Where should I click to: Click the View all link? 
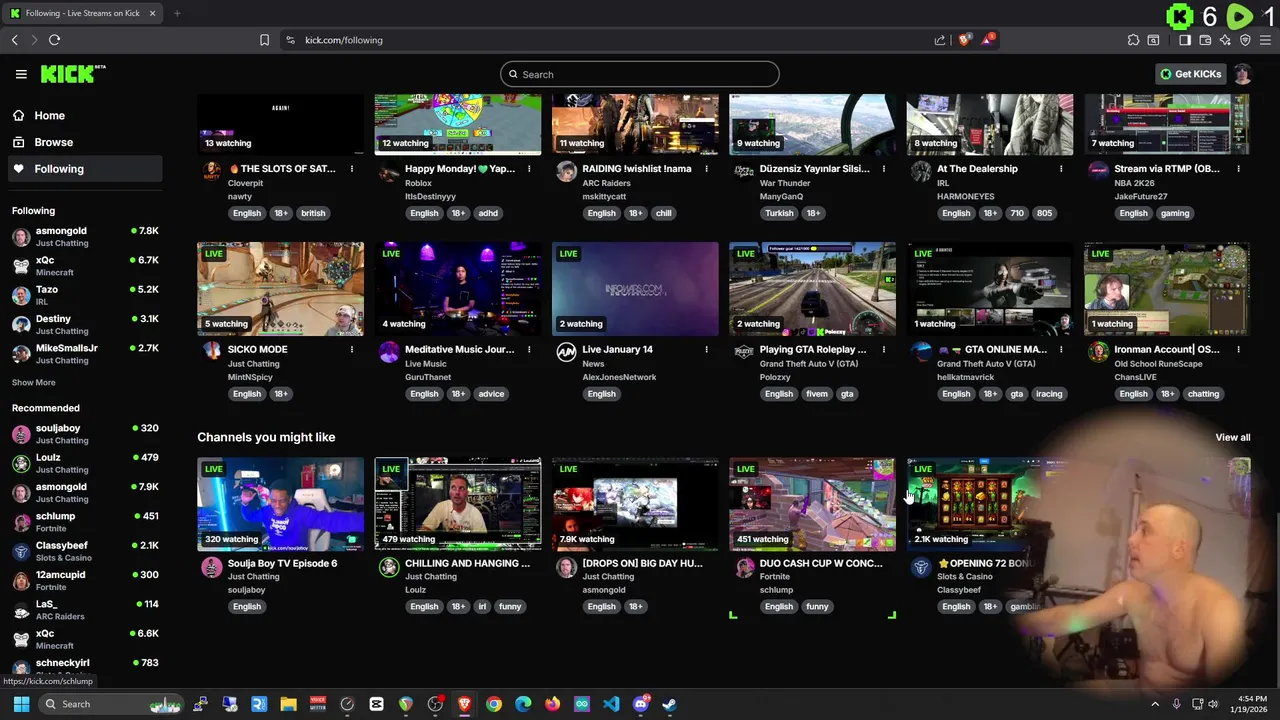1232,437
